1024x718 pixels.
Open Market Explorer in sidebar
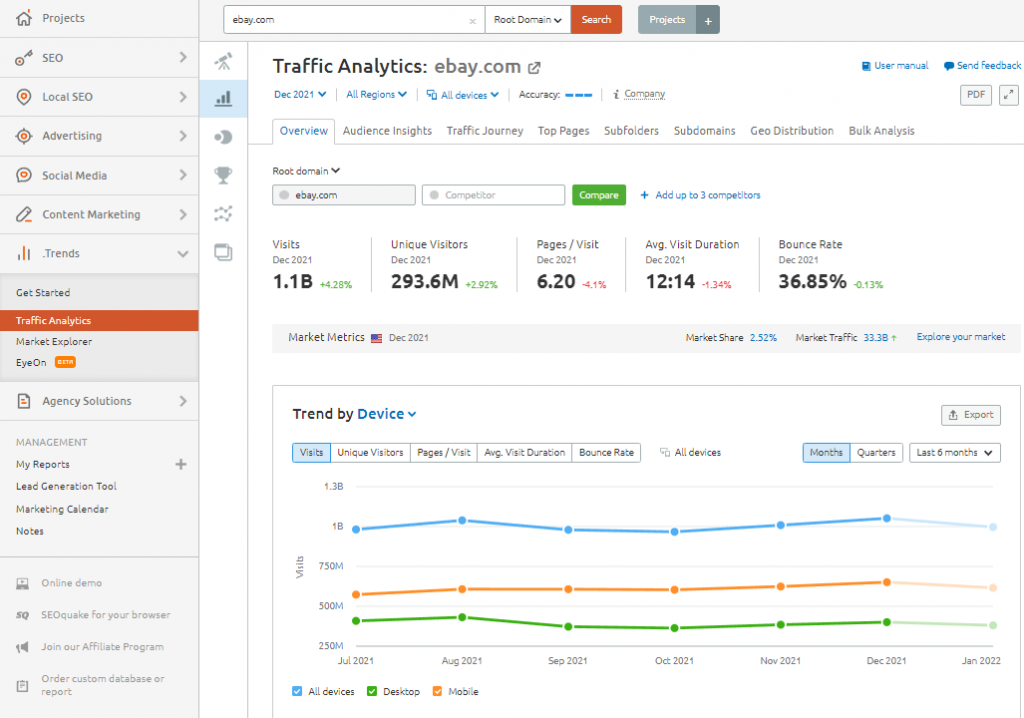(x=54, y=342)
